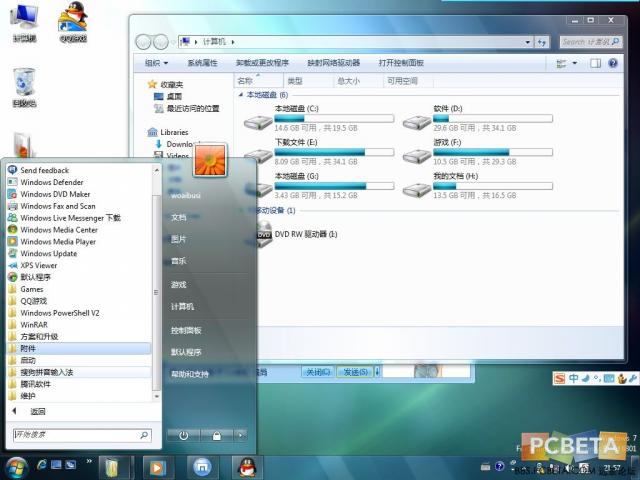
Task: Click 返回 to go back in Start menu
Action: (37, 411)
